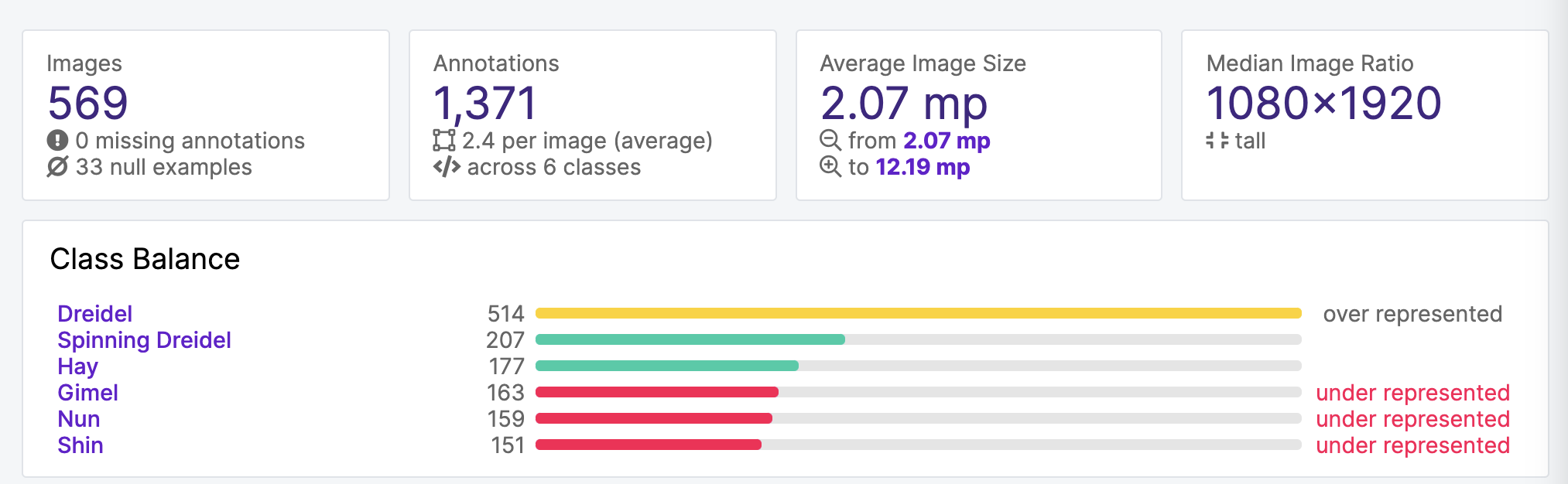The width and height of the screenshot is (1568, 484).
Task: Click the Class Balance heading
Action: [145, 259]
